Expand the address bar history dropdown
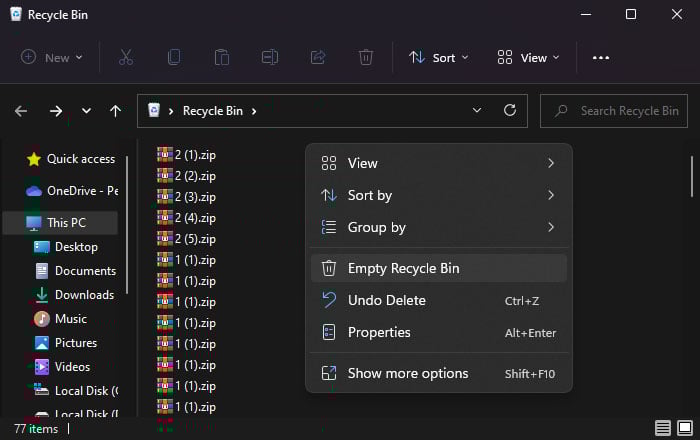The image size is (700, 440). (477, 111)
